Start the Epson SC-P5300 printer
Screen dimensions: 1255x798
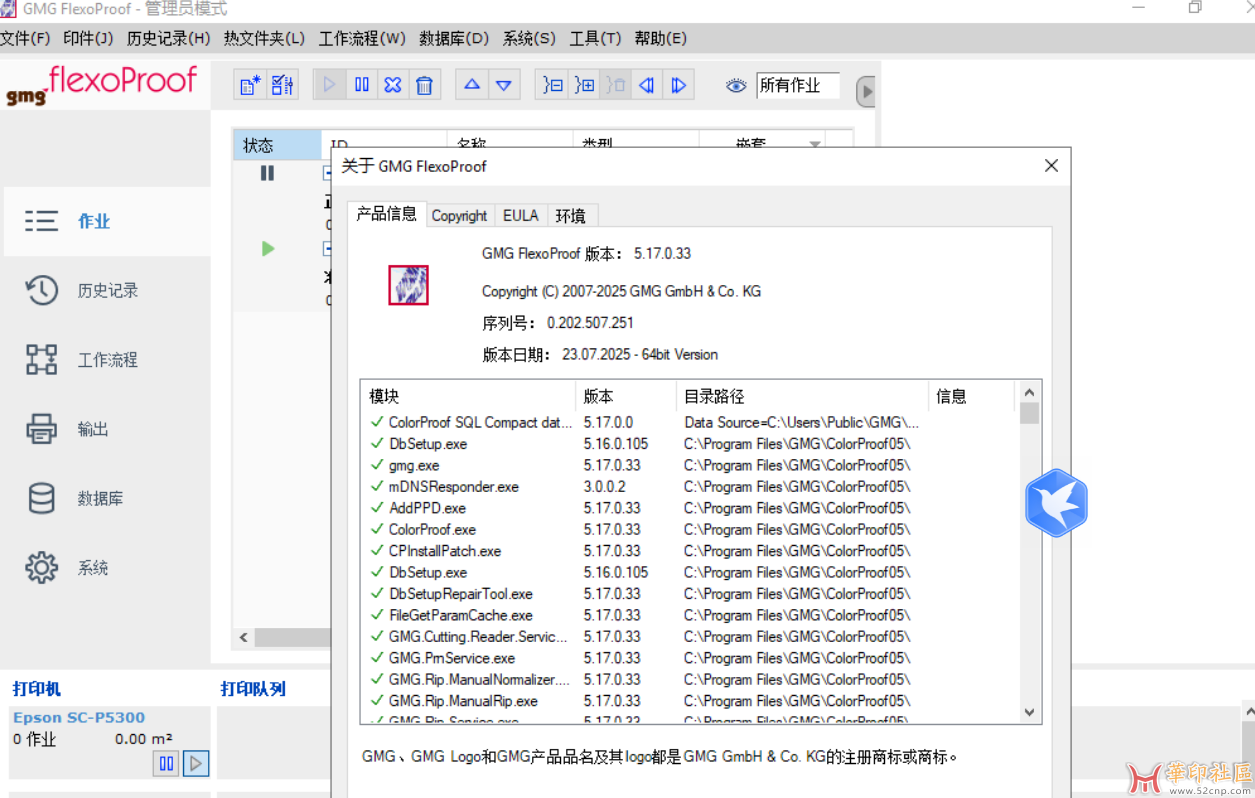[196, 764]
